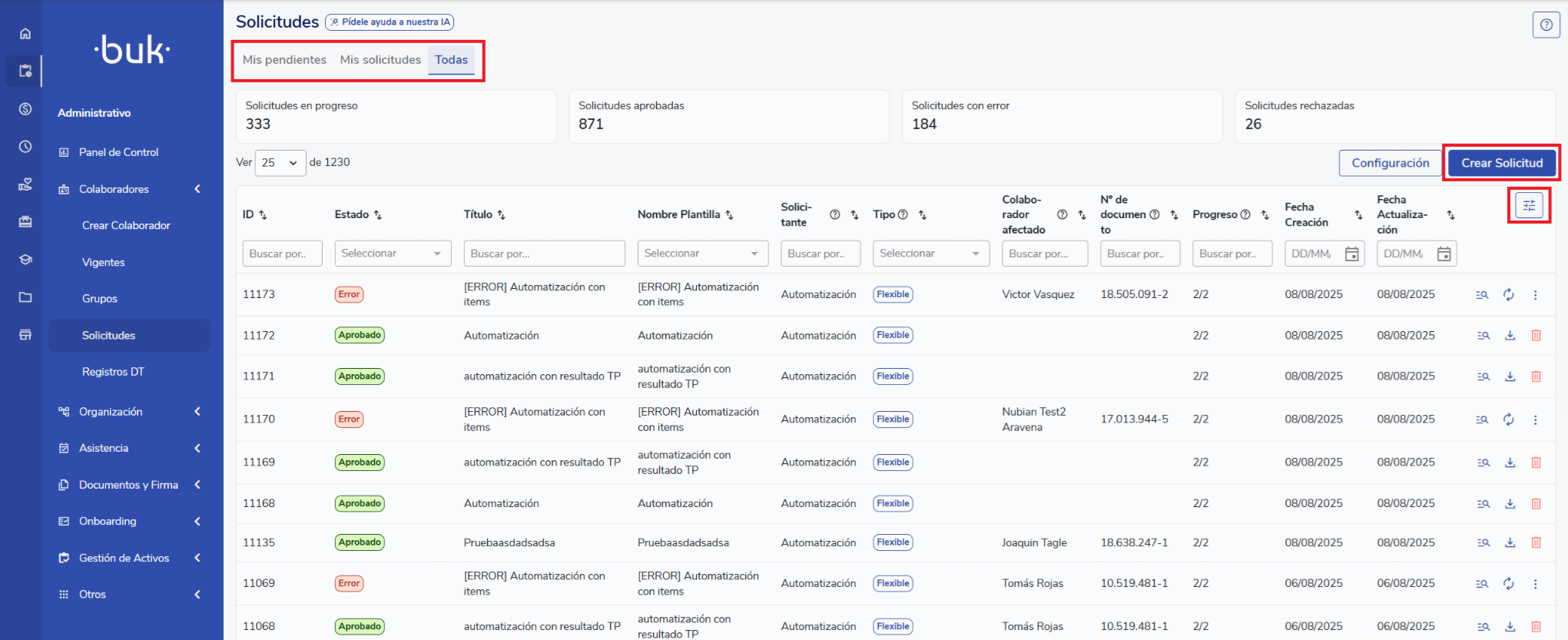Open the Estado Seleccionar filter dropdown

(393, 254)
